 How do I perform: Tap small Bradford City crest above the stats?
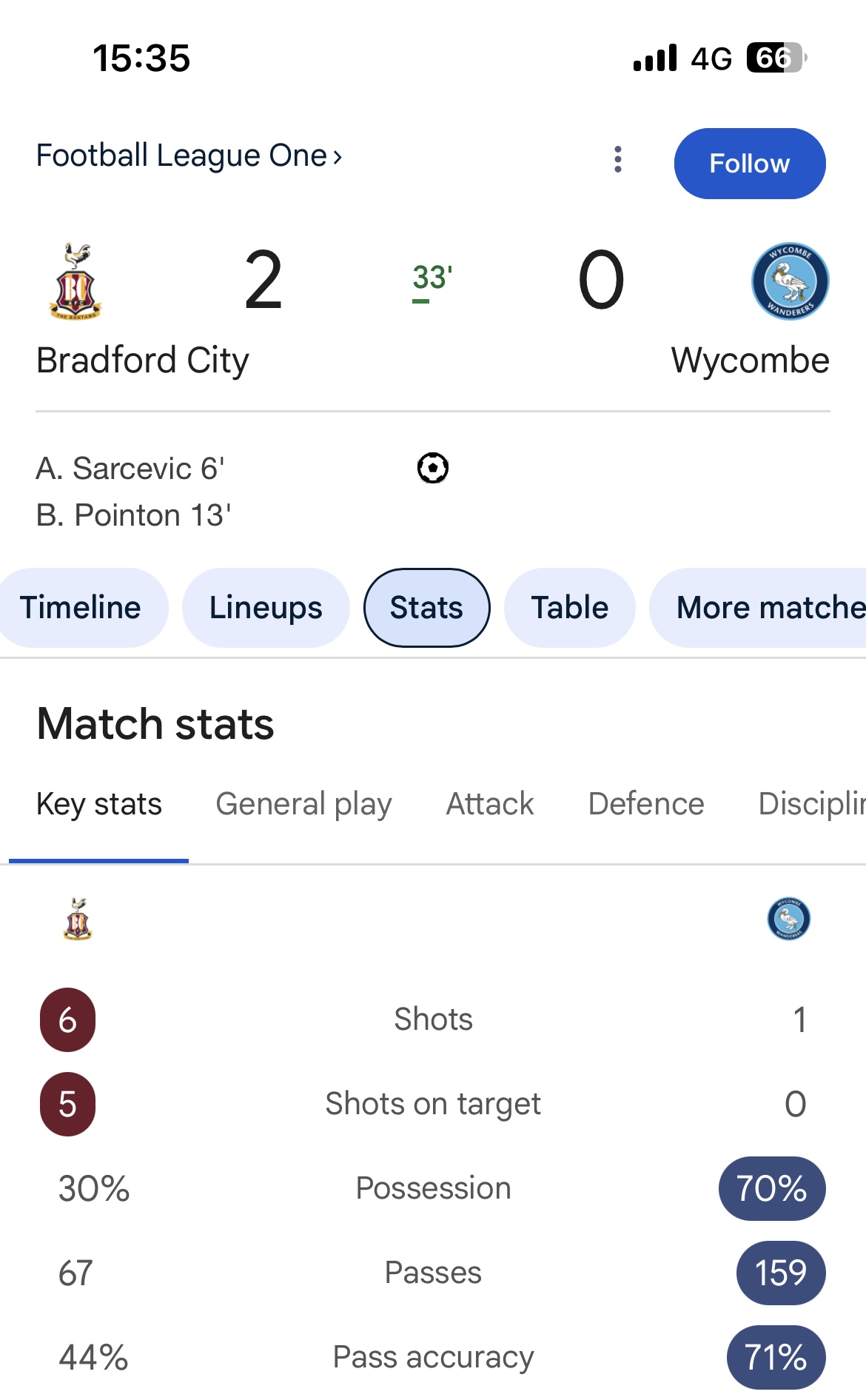[x=78, y=919]
